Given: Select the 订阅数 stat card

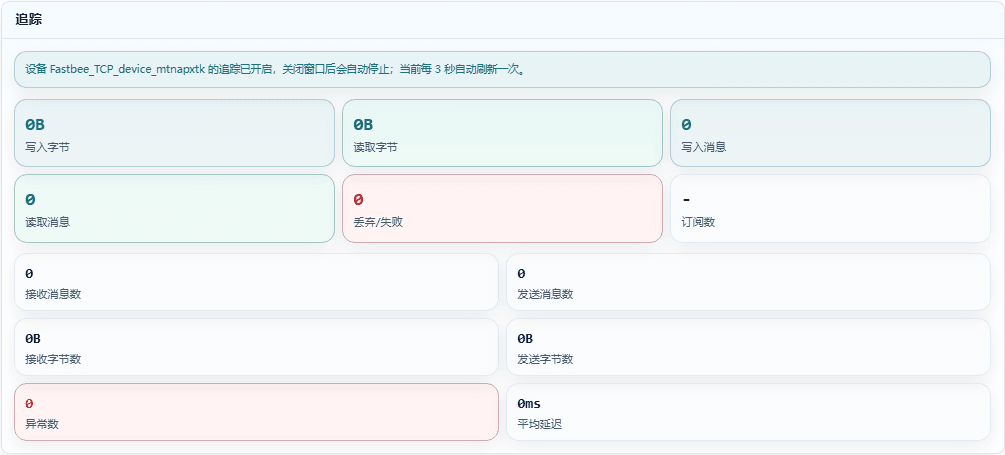Looking at the screenshot, I should pos(831,208).
